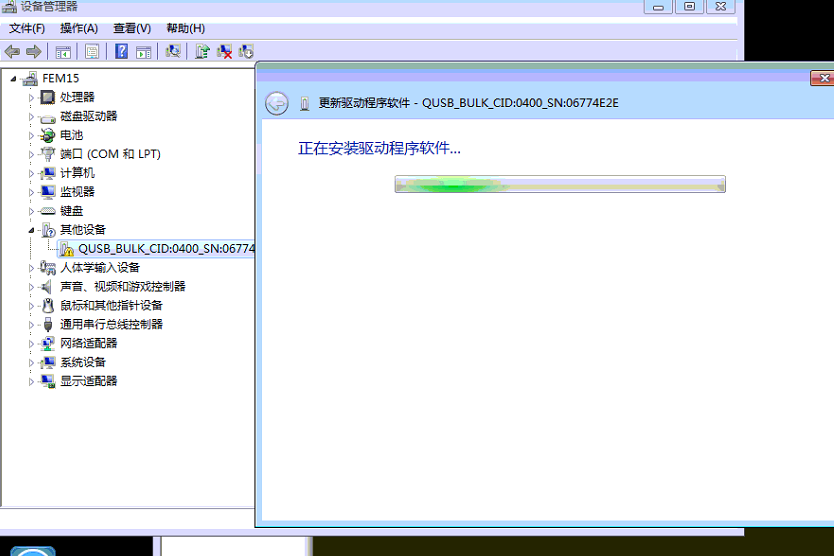Toggle the action pane toolbar icon
The image size is (834, 556).
pos(144,52)
